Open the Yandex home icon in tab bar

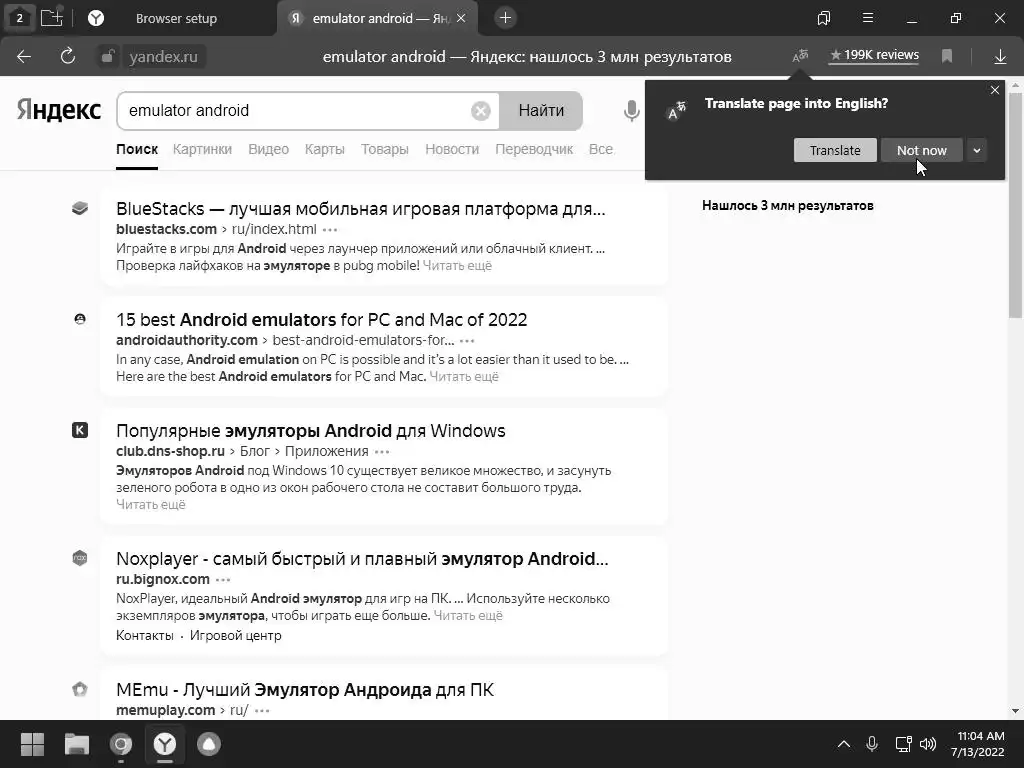pos(96,18)
